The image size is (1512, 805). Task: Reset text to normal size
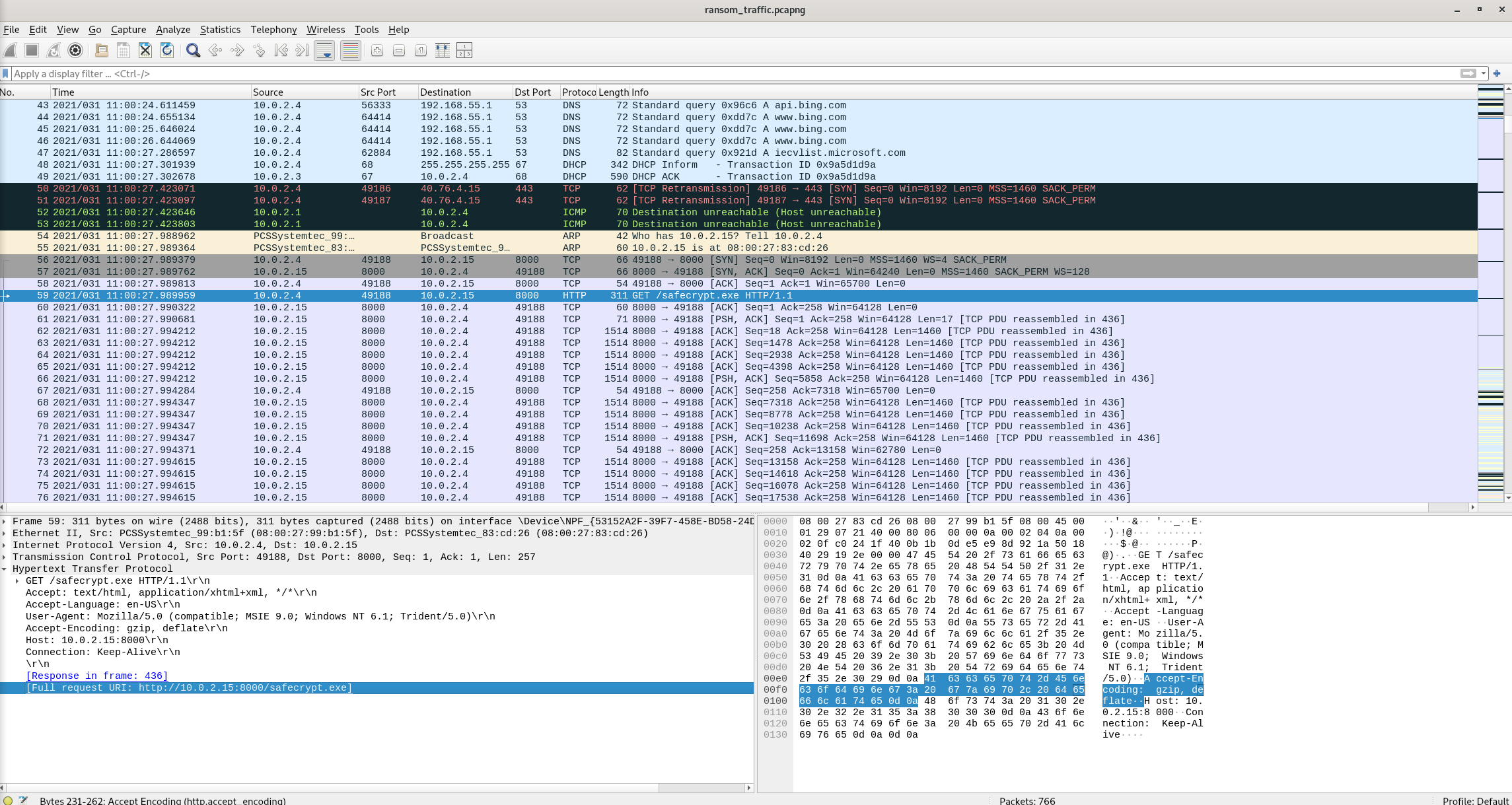click(x=421, y=50)
